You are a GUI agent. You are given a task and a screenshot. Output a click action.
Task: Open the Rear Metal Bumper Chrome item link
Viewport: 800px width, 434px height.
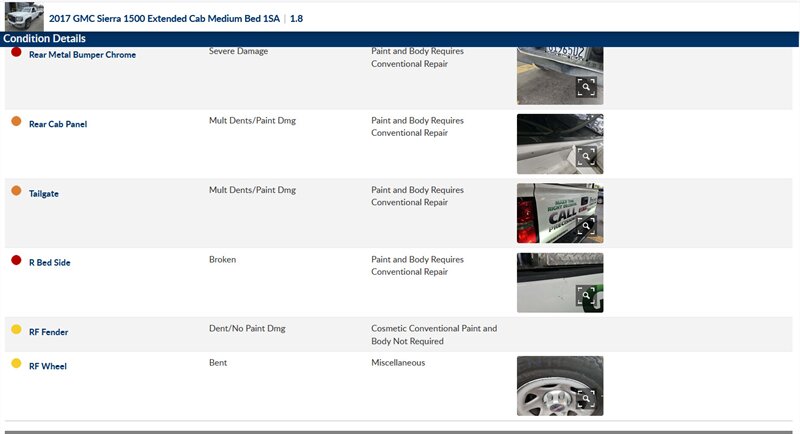point(82,55)
